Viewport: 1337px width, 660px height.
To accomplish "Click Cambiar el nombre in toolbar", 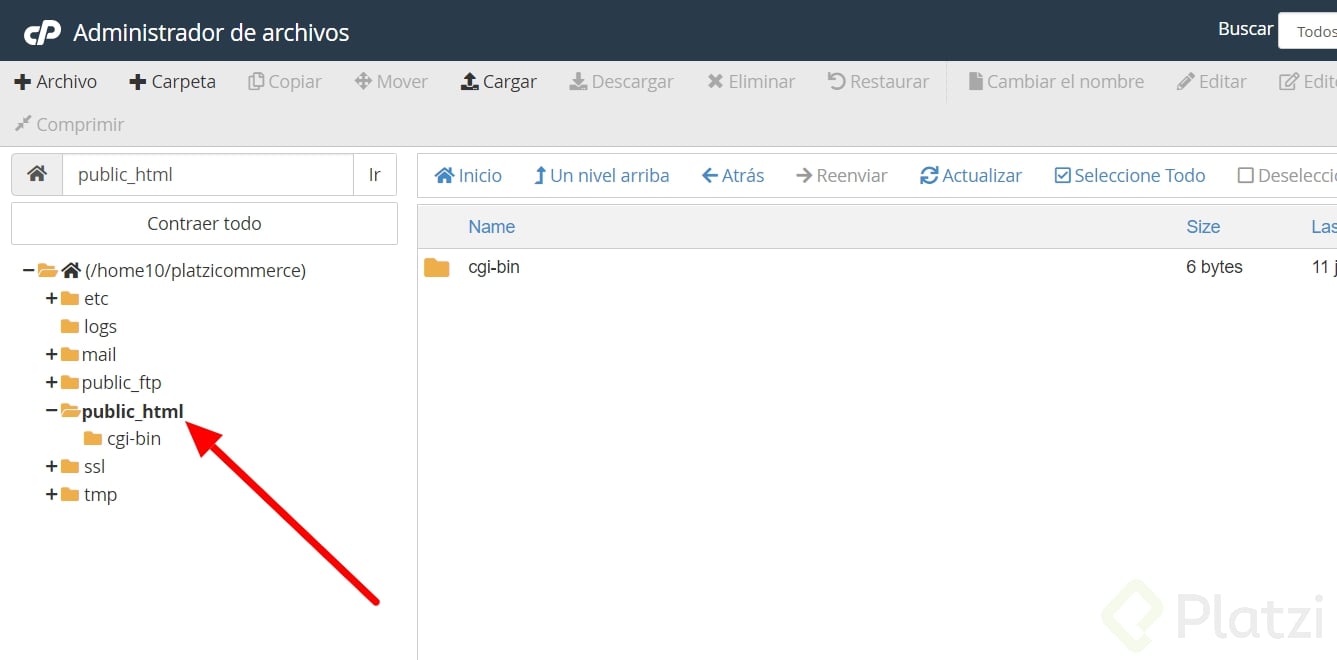I will click(x=1056, y=82).
